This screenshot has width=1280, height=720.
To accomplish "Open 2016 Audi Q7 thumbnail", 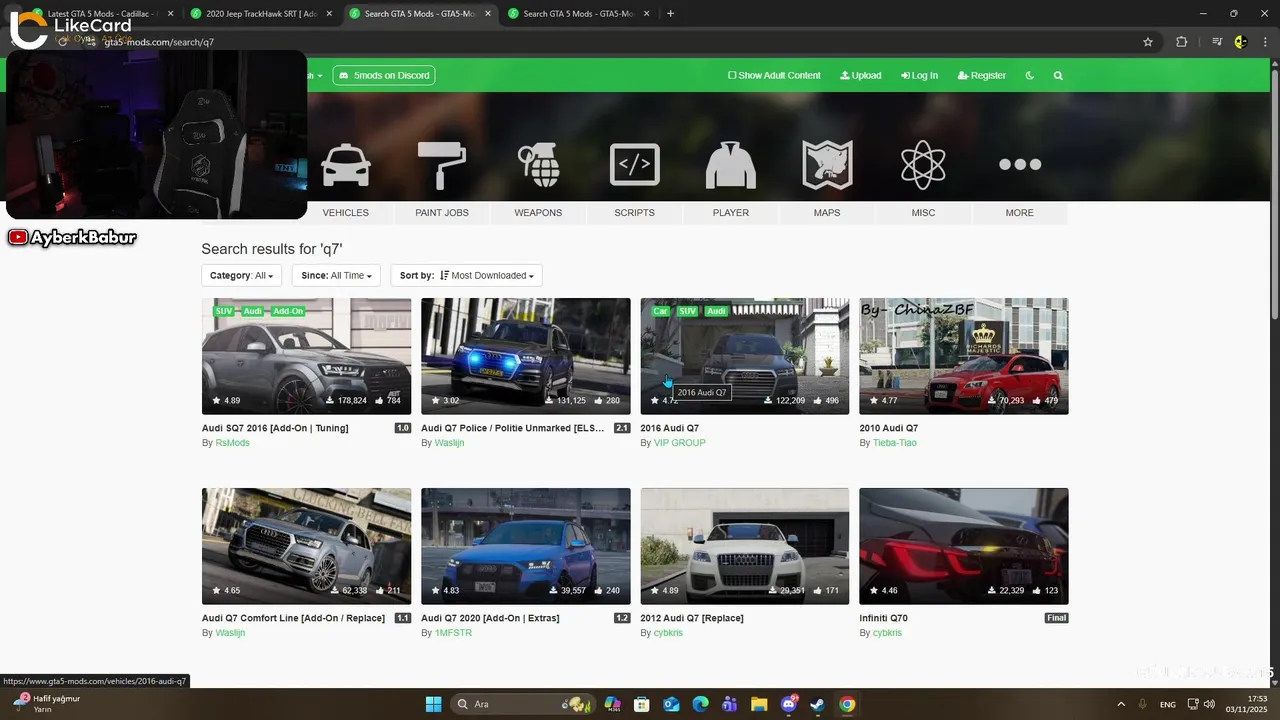I will point(744,356).
